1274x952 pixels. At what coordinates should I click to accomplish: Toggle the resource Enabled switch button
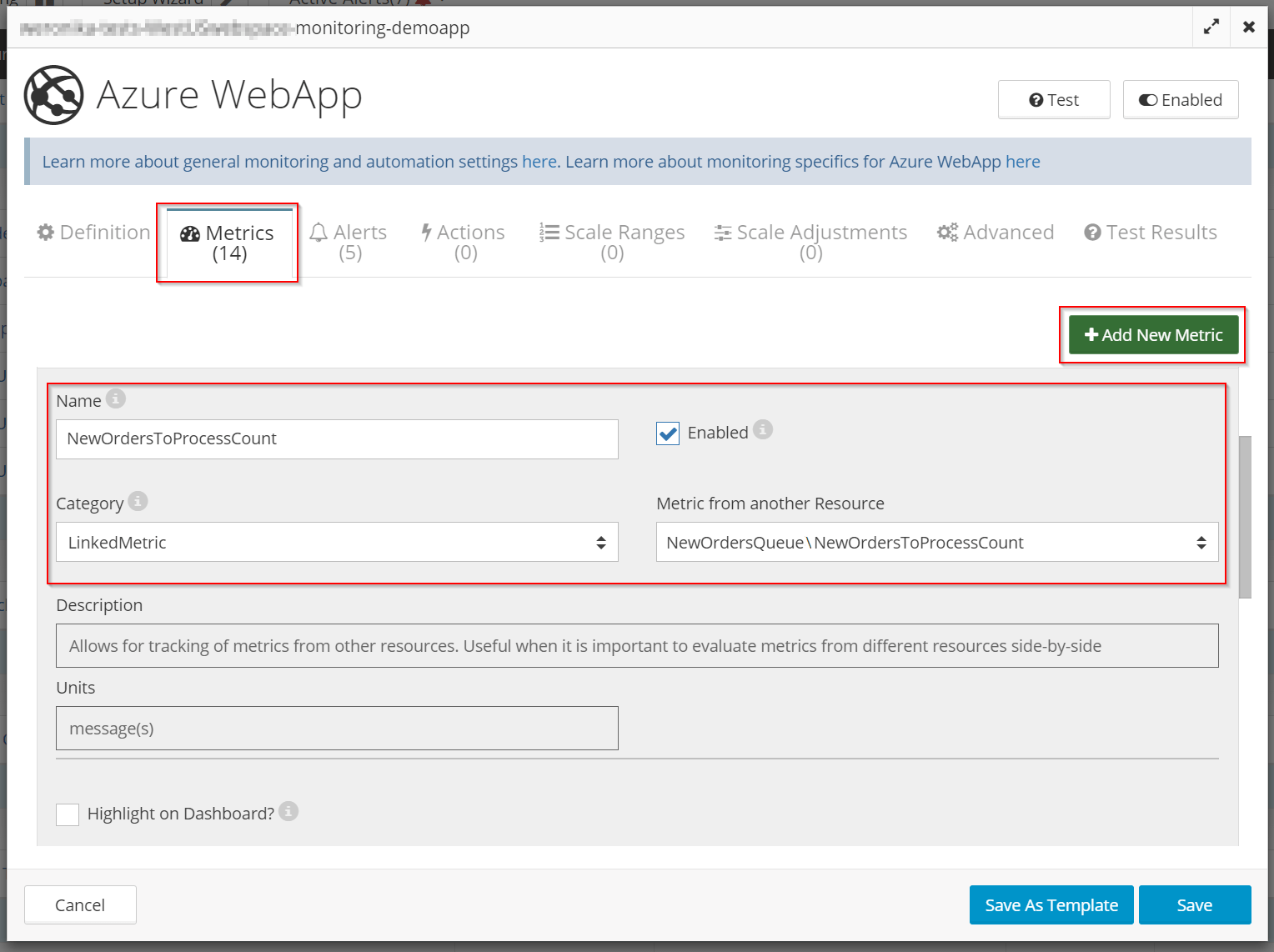click(x=1181, y=100)
